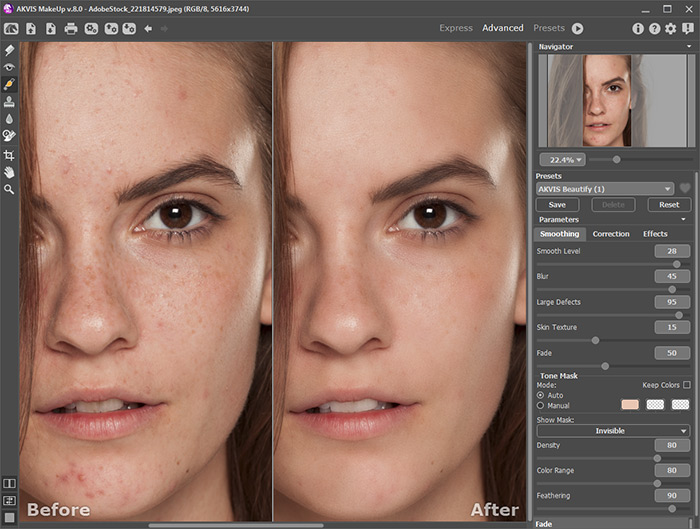700x529 pixels.
Task: Select Manual tone mask mode
Action: pyautogui.click(x=541, y=406)
